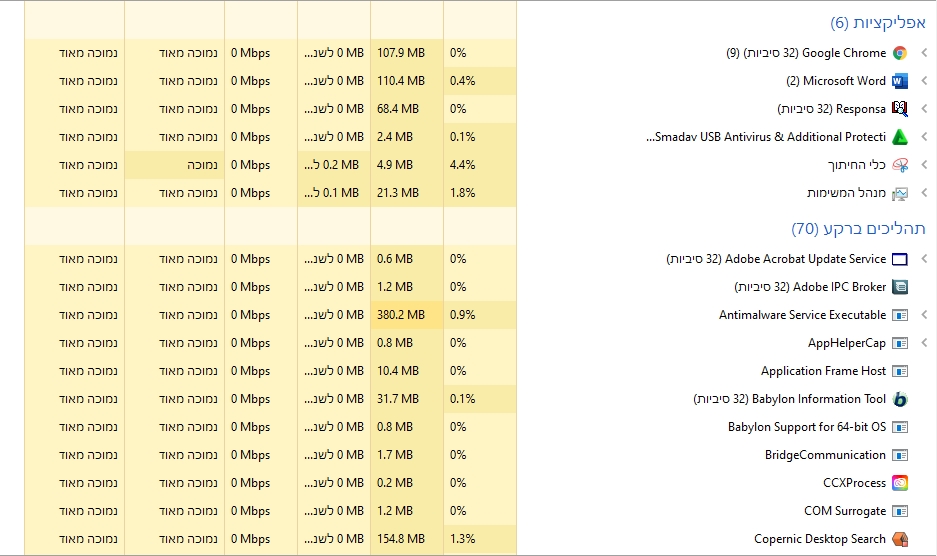Click the 0.4% CPU value
Viewport: 937px width, 556px height.
tap(463, 81)
